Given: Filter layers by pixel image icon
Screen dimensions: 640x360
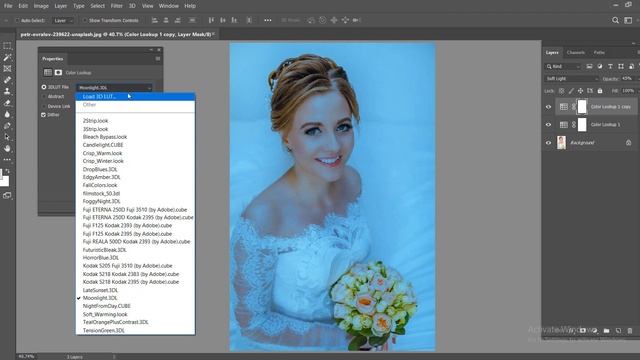Looking at the screenshot, I should [x=589, y=66].
